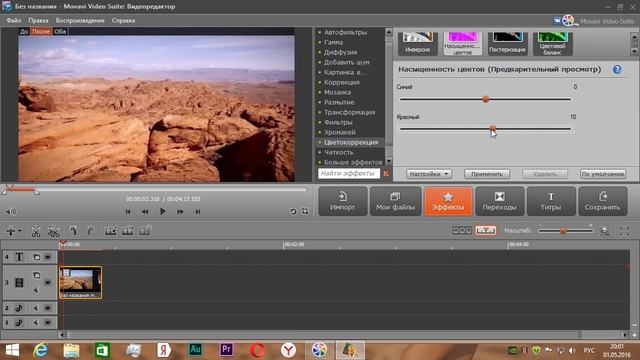
Task: Jump to the start of the video
Action: tap(128, 211)
